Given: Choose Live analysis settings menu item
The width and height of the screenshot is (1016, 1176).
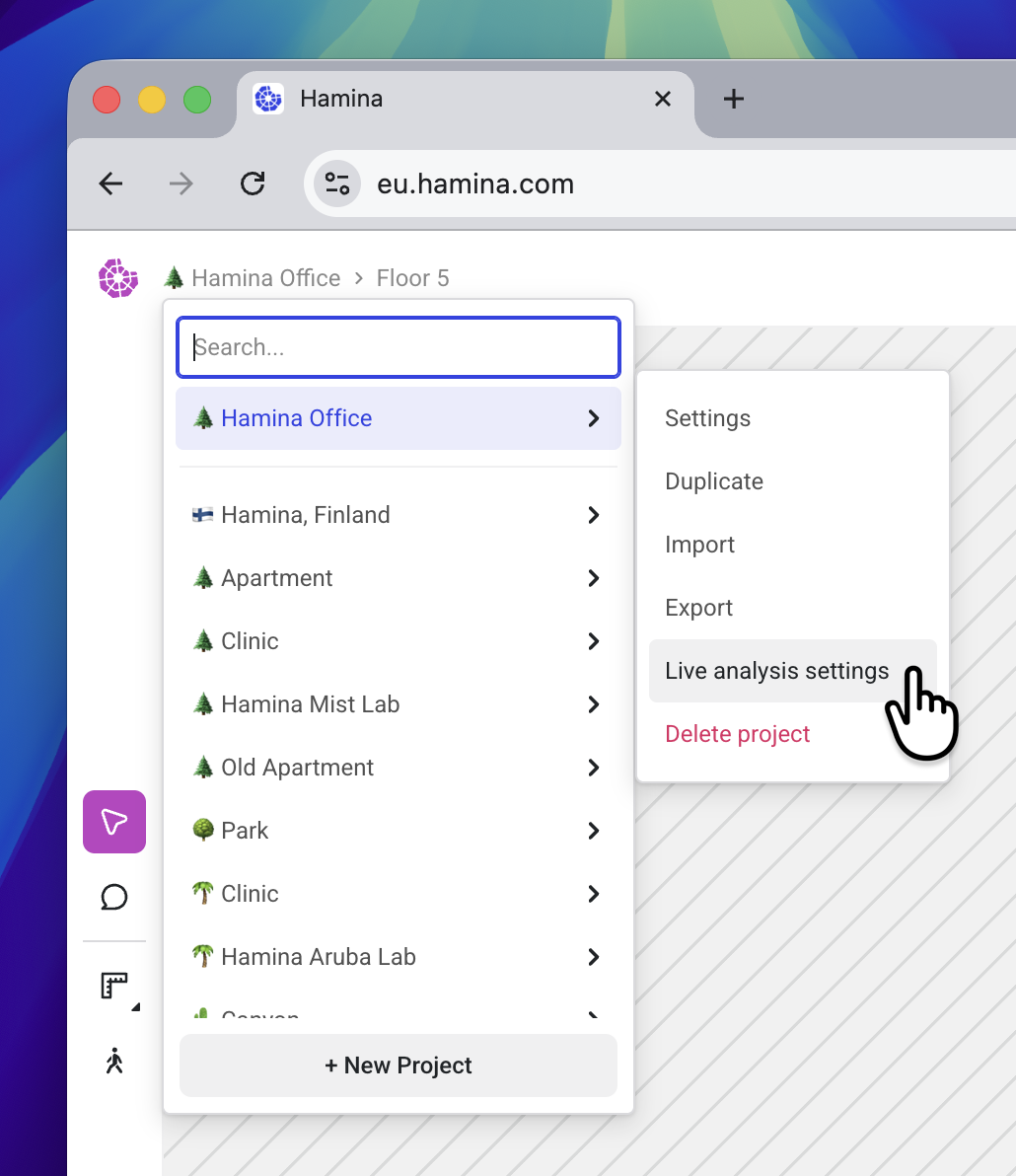Looking at the screenshot, I should [776, 671].
